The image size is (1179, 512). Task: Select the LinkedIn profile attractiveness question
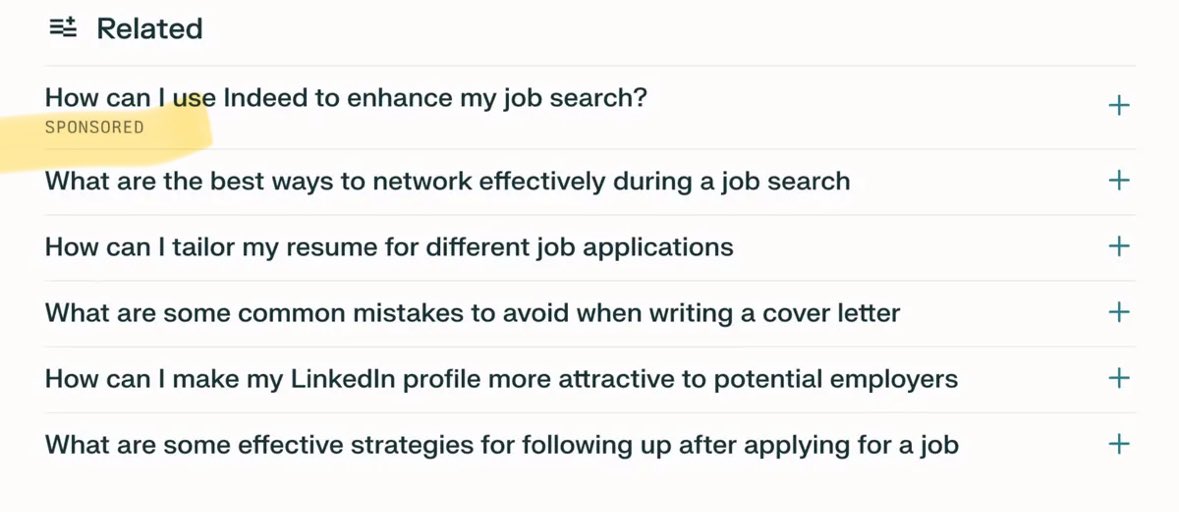point(501,379)
